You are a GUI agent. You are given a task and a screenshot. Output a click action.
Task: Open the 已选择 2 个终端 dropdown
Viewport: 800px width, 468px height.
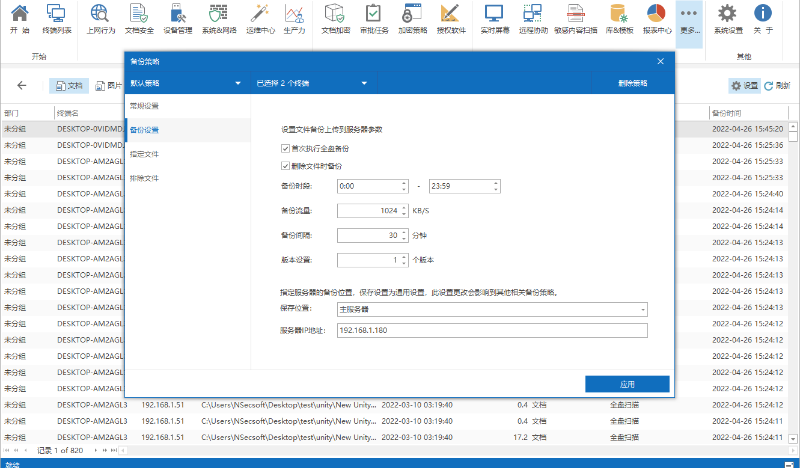click(x=345, y=83)
